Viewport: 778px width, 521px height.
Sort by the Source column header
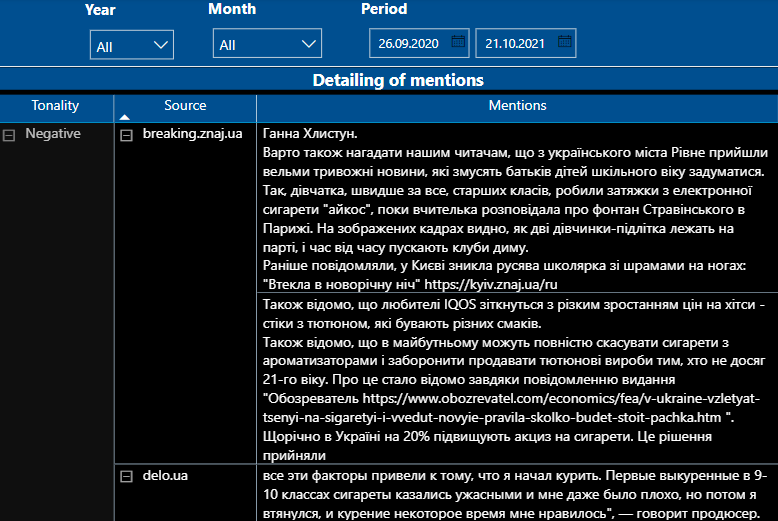[x=185, y=106]
